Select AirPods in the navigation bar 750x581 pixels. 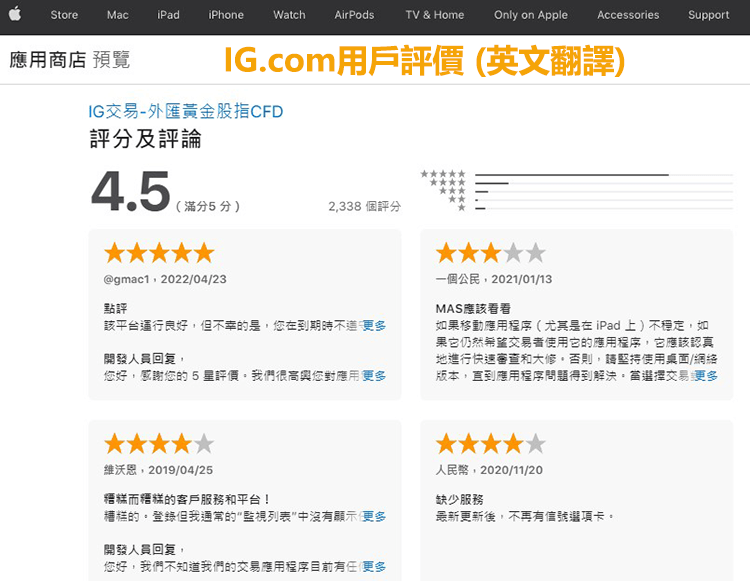coord(354,15)
